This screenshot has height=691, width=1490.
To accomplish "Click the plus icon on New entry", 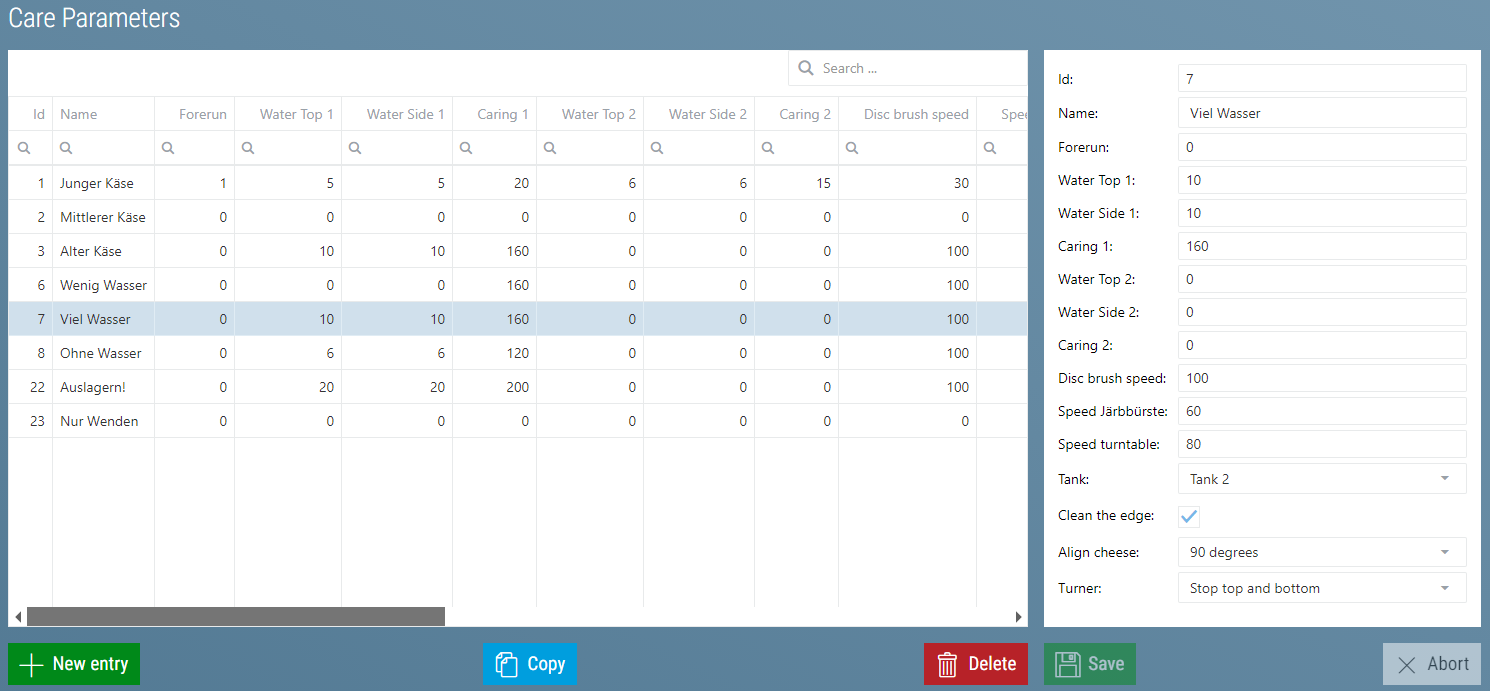I will tap(32, 665).
